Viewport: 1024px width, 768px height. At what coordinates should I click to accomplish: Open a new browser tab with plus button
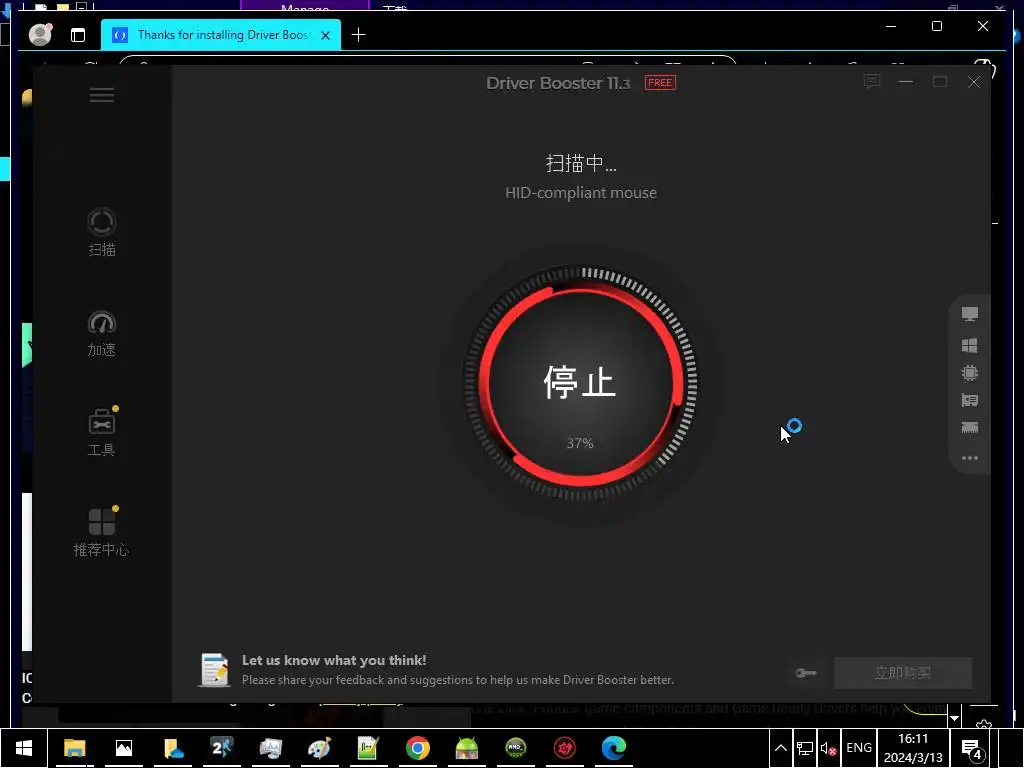point(359,35)
